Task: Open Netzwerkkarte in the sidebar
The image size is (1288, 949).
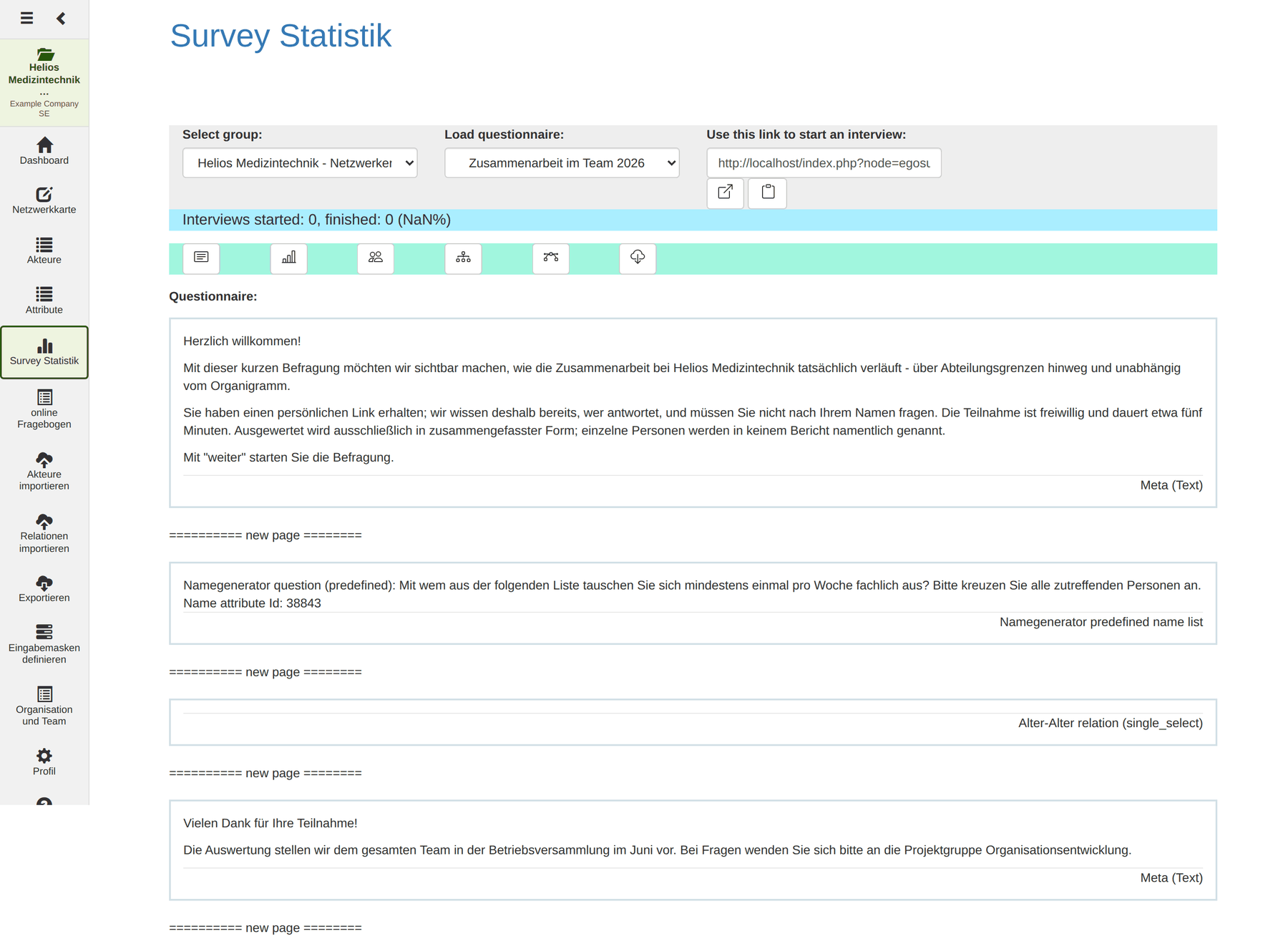Action: pos(44,200)
